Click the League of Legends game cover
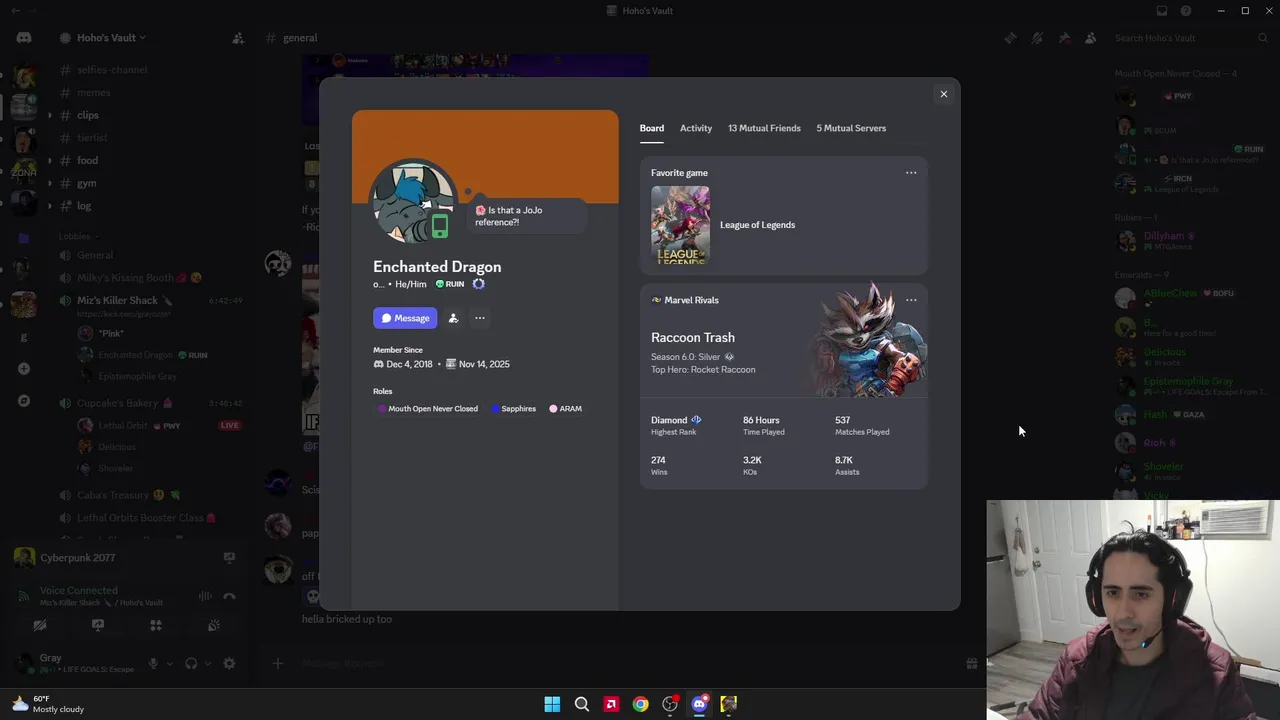1280x720 pixels. click(x=680, y=225)
